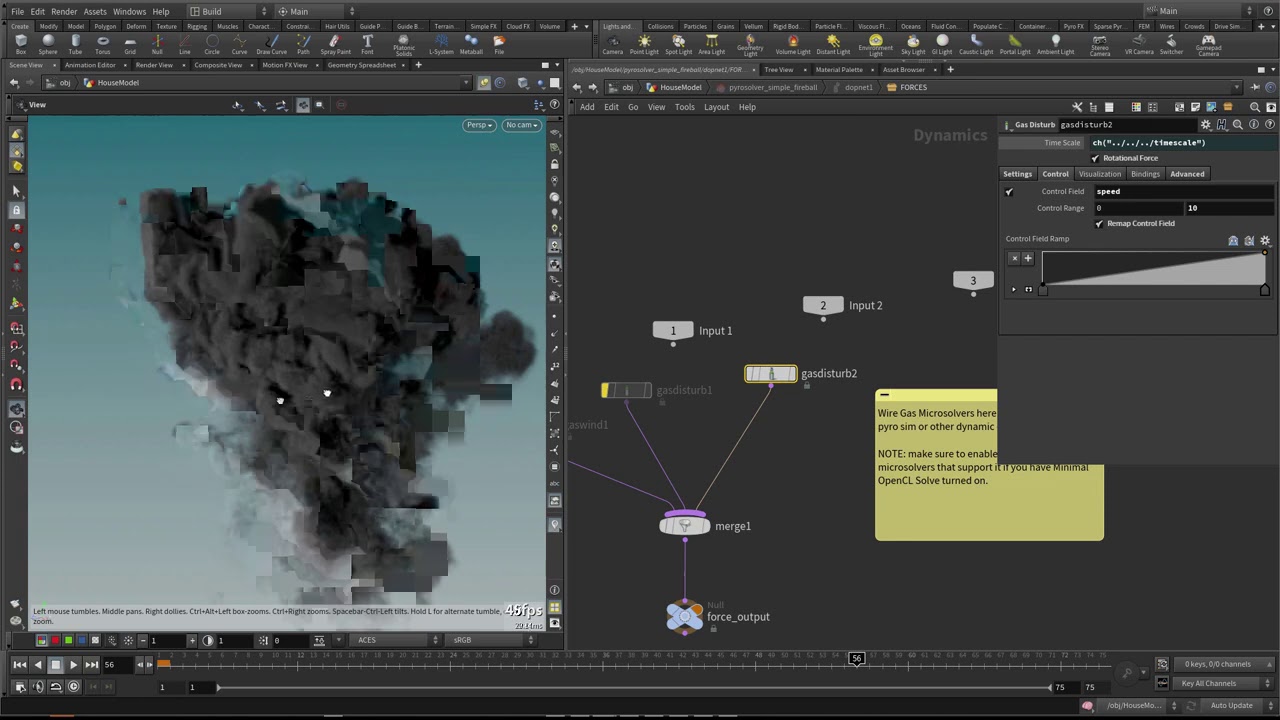
Task: Select the Torus shelf tool
Action: tap(103, 45)
